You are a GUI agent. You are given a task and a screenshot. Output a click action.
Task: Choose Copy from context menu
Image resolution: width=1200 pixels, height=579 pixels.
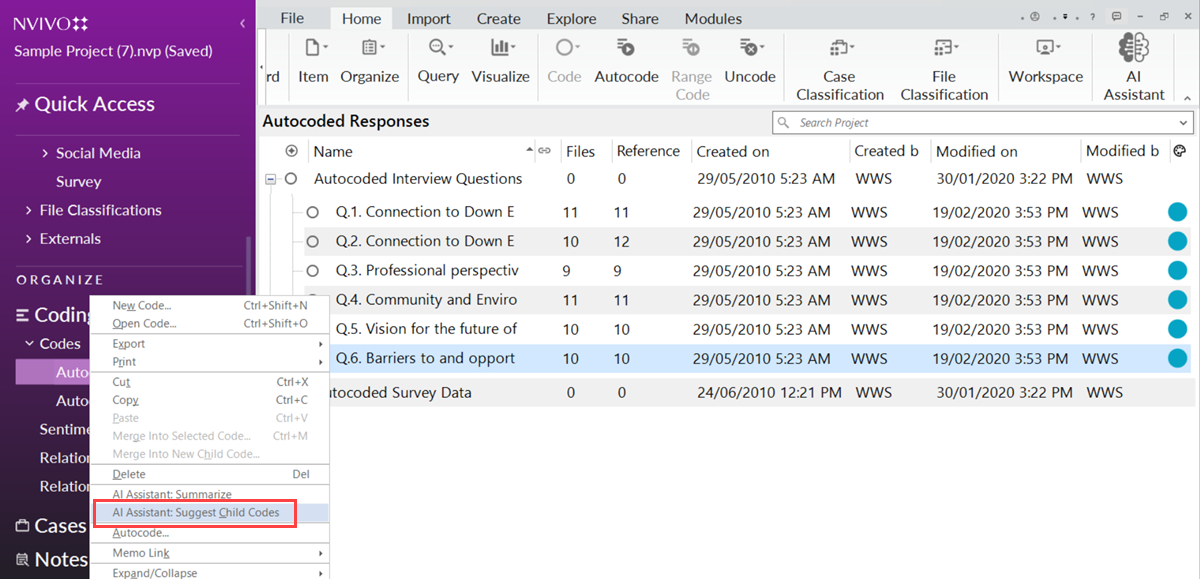pyautogui.click(x=209, y=400)
